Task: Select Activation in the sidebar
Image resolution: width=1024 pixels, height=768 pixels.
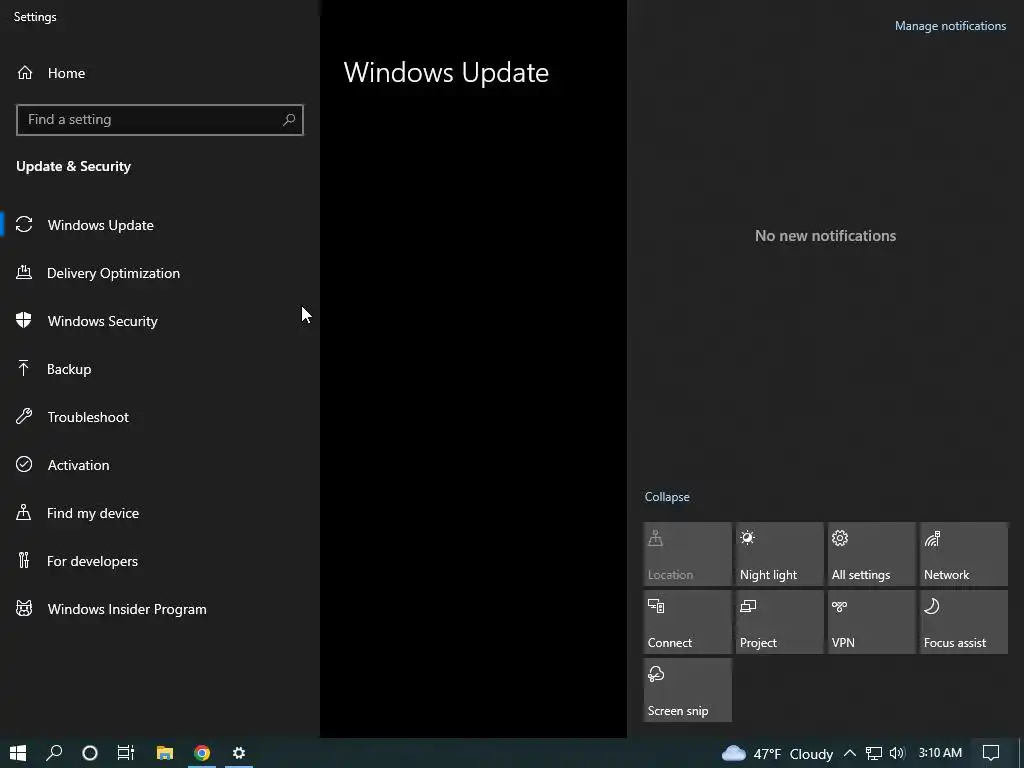Action: point(159,465)
